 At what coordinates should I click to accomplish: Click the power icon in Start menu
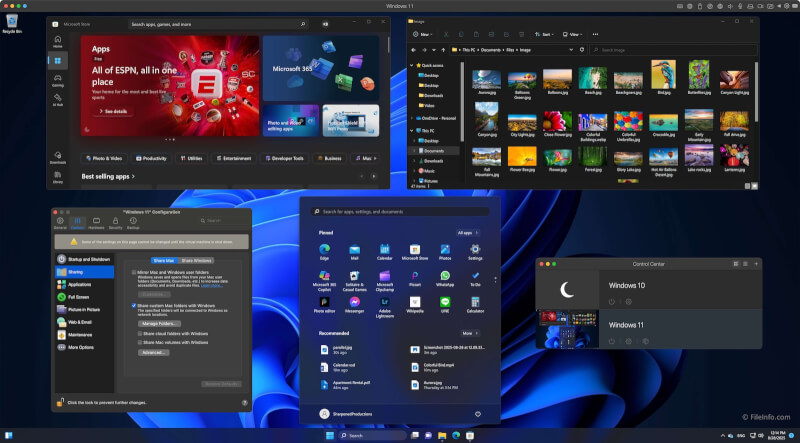[478, 414]
